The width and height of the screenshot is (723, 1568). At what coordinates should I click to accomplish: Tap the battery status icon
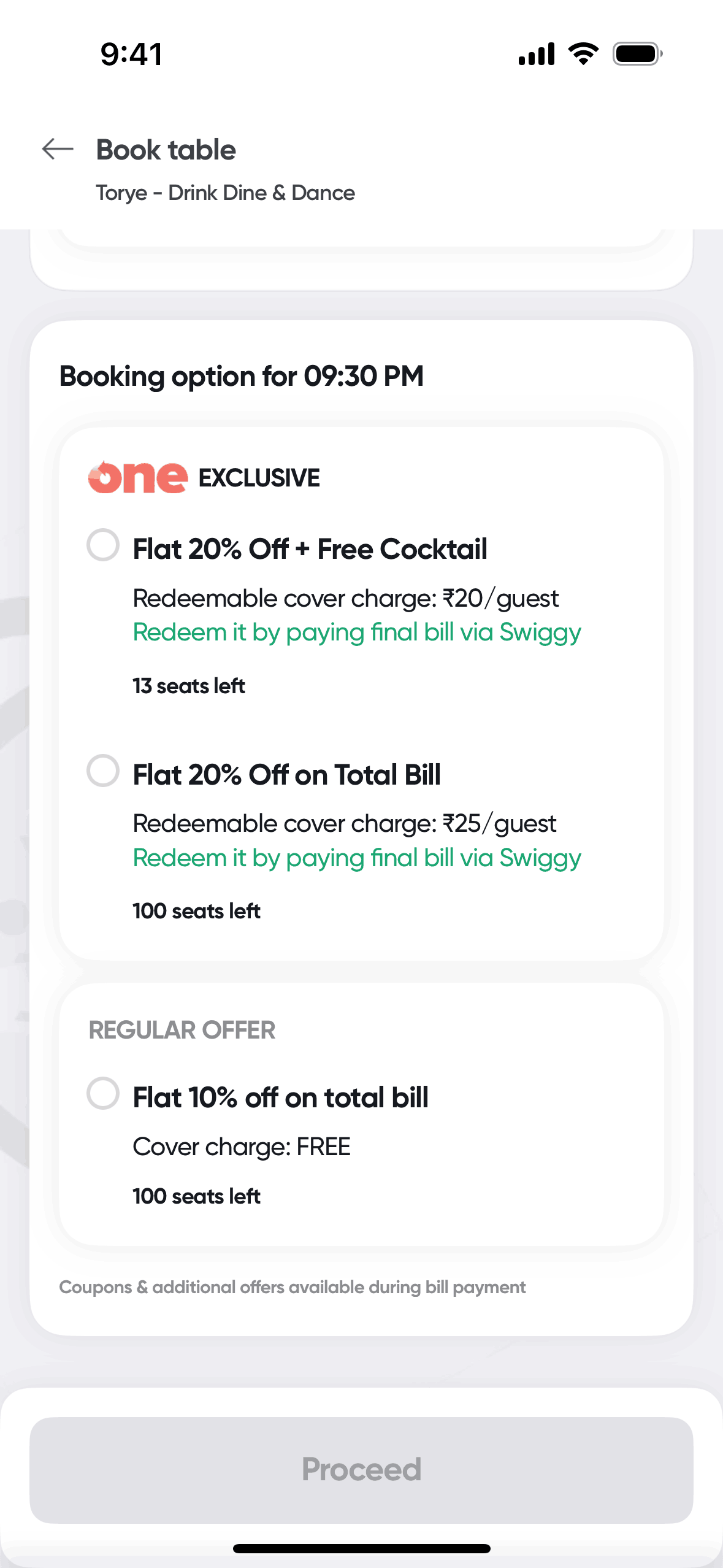637,54
